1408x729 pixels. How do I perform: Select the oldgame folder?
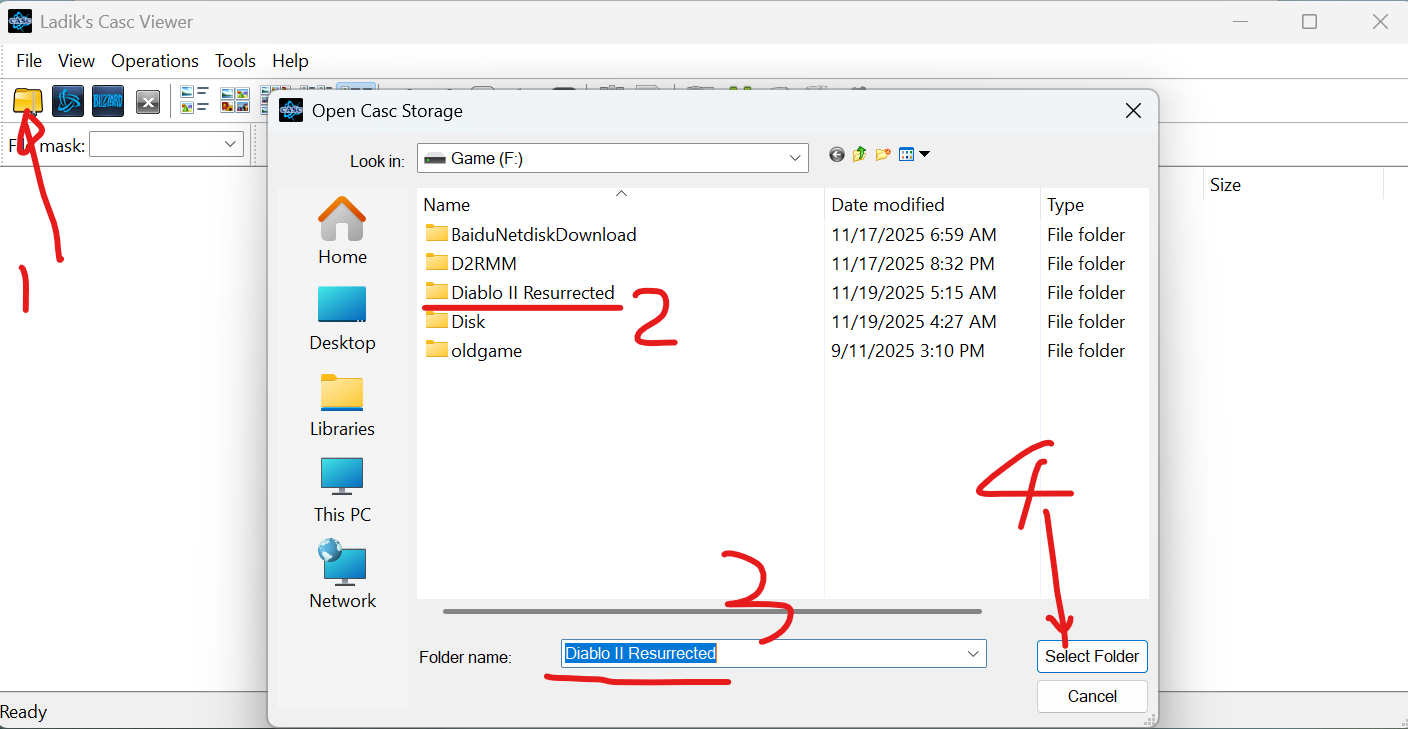click(x=474, y=351)
